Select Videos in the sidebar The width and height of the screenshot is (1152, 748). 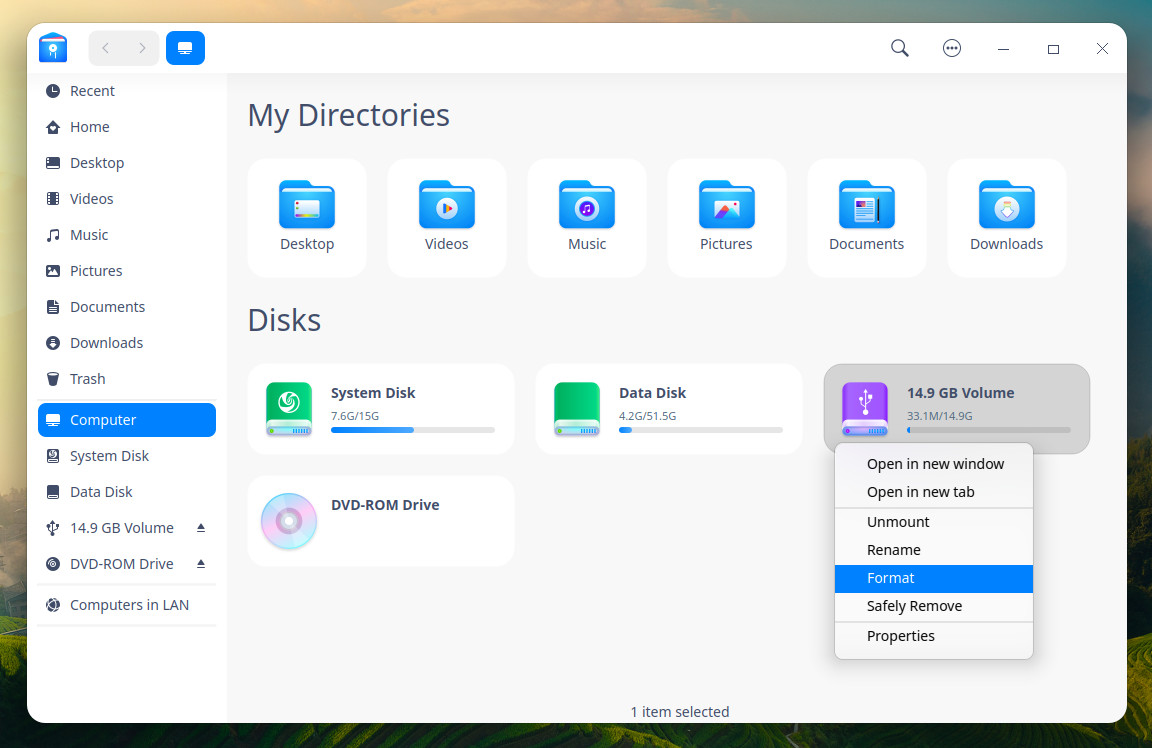coord(126,199)
